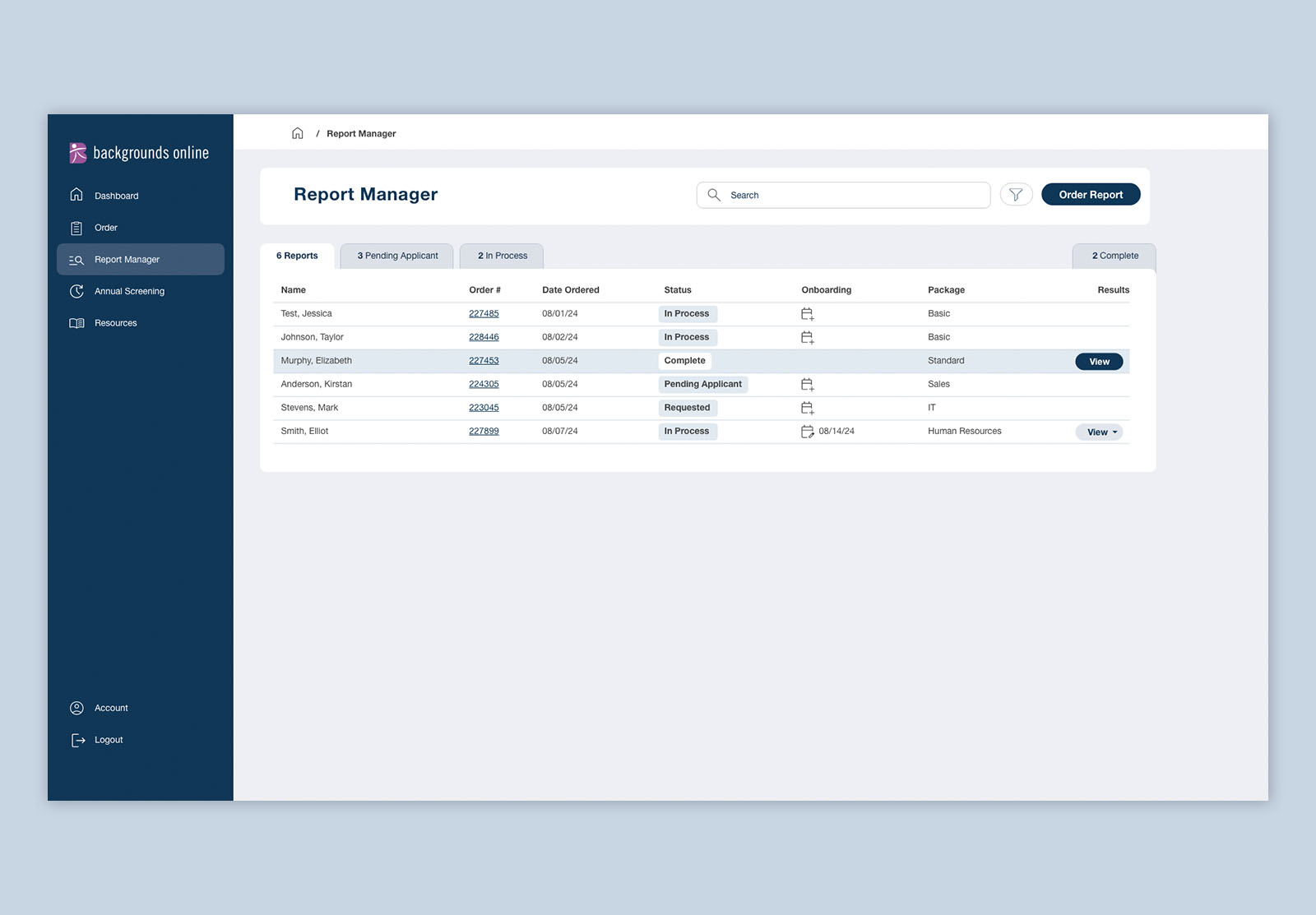Open order number 227485 link
This screenshot has height=915, width=1316.
click(484, 314)
